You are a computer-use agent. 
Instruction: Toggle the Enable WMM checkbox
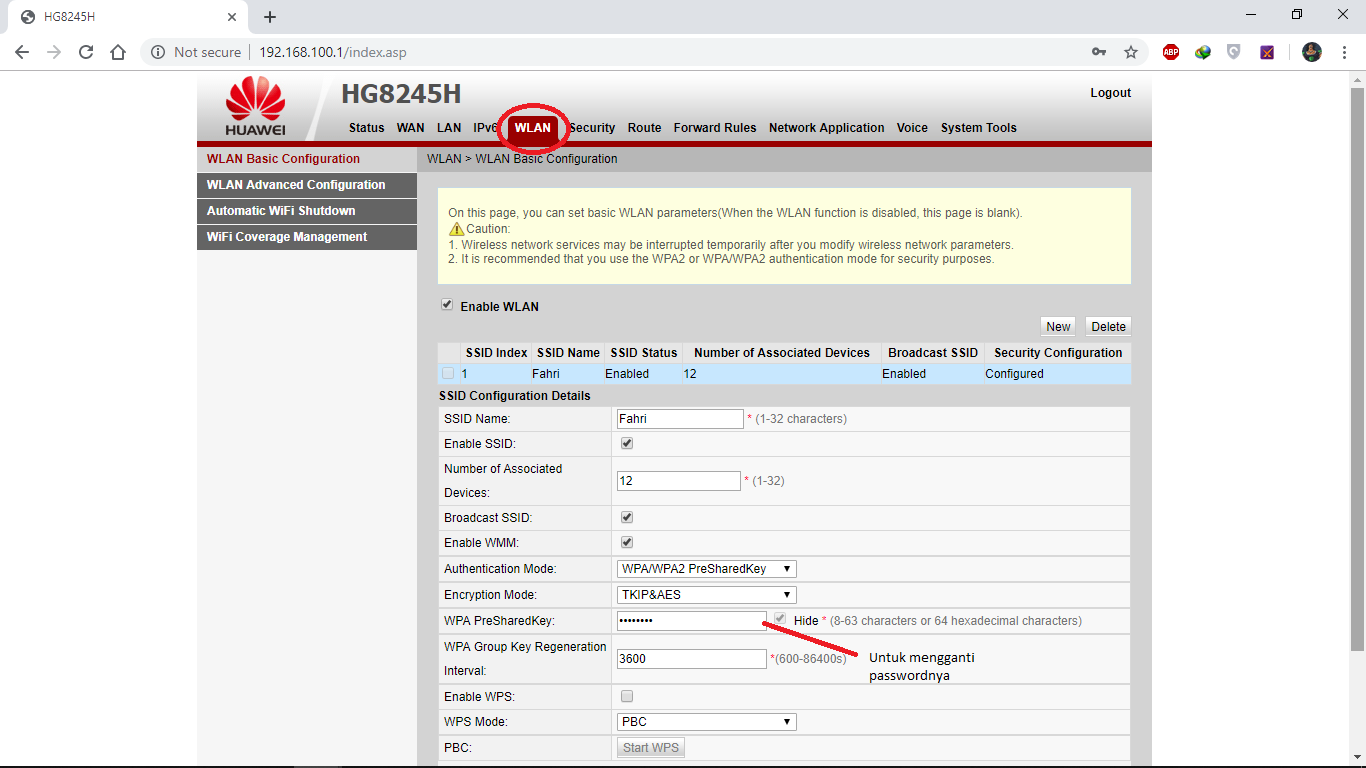point(627,542)
